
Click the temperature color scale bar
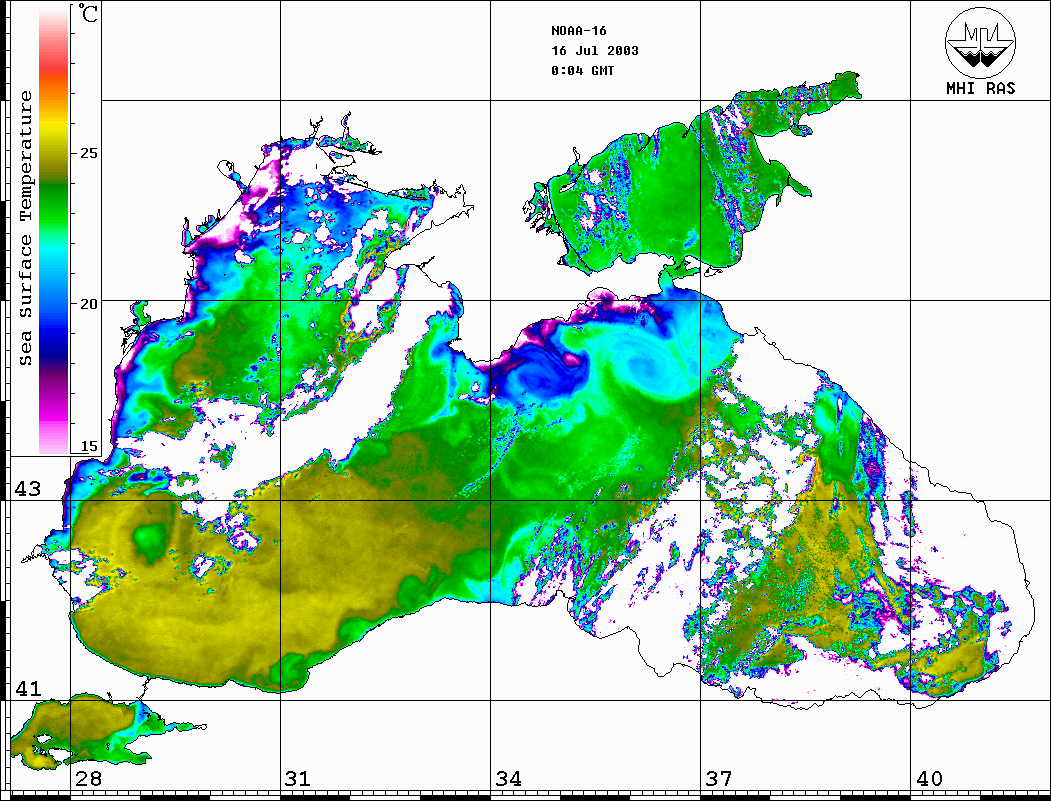click(x=54, y=230)
